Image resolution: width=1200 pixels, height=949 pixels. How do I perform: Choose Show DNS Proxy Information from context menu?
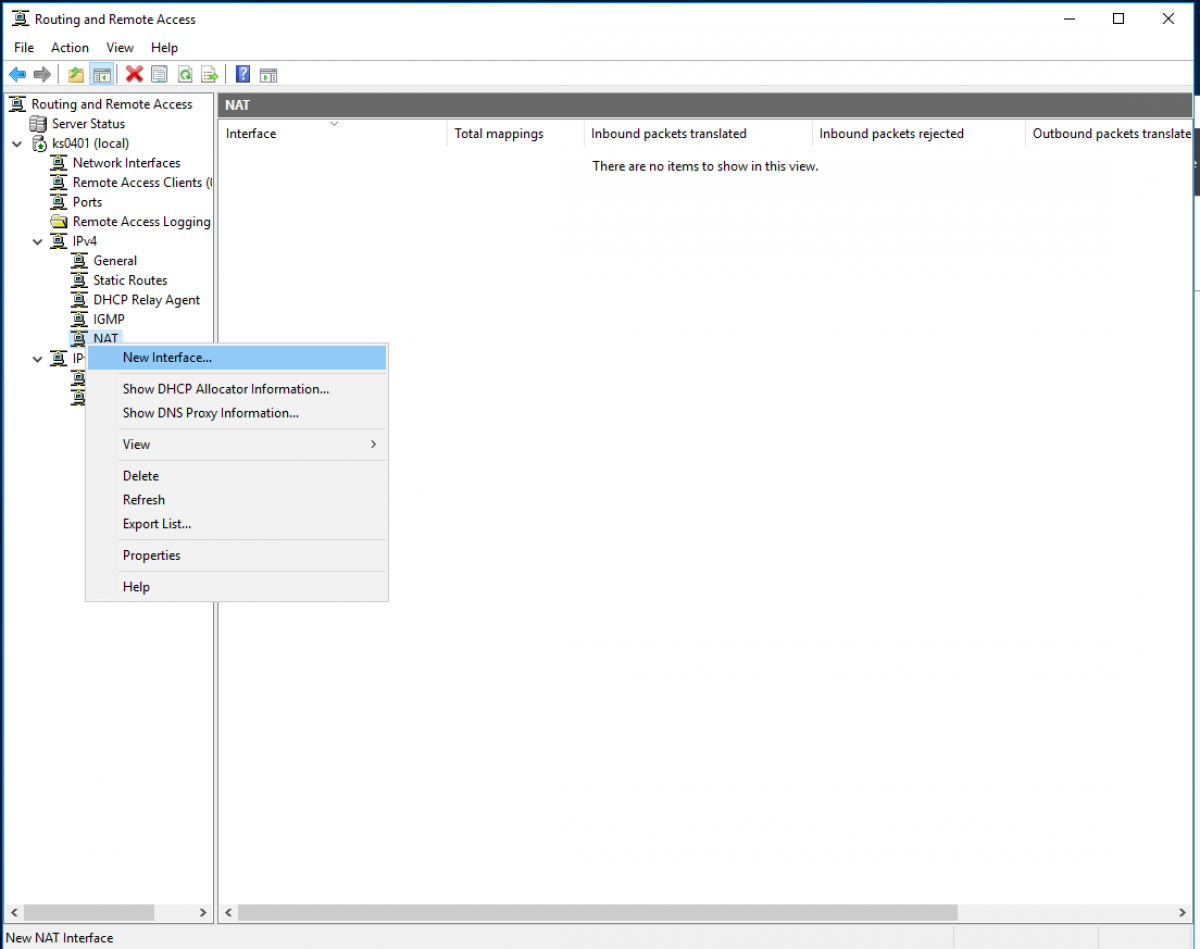point(209,412)
